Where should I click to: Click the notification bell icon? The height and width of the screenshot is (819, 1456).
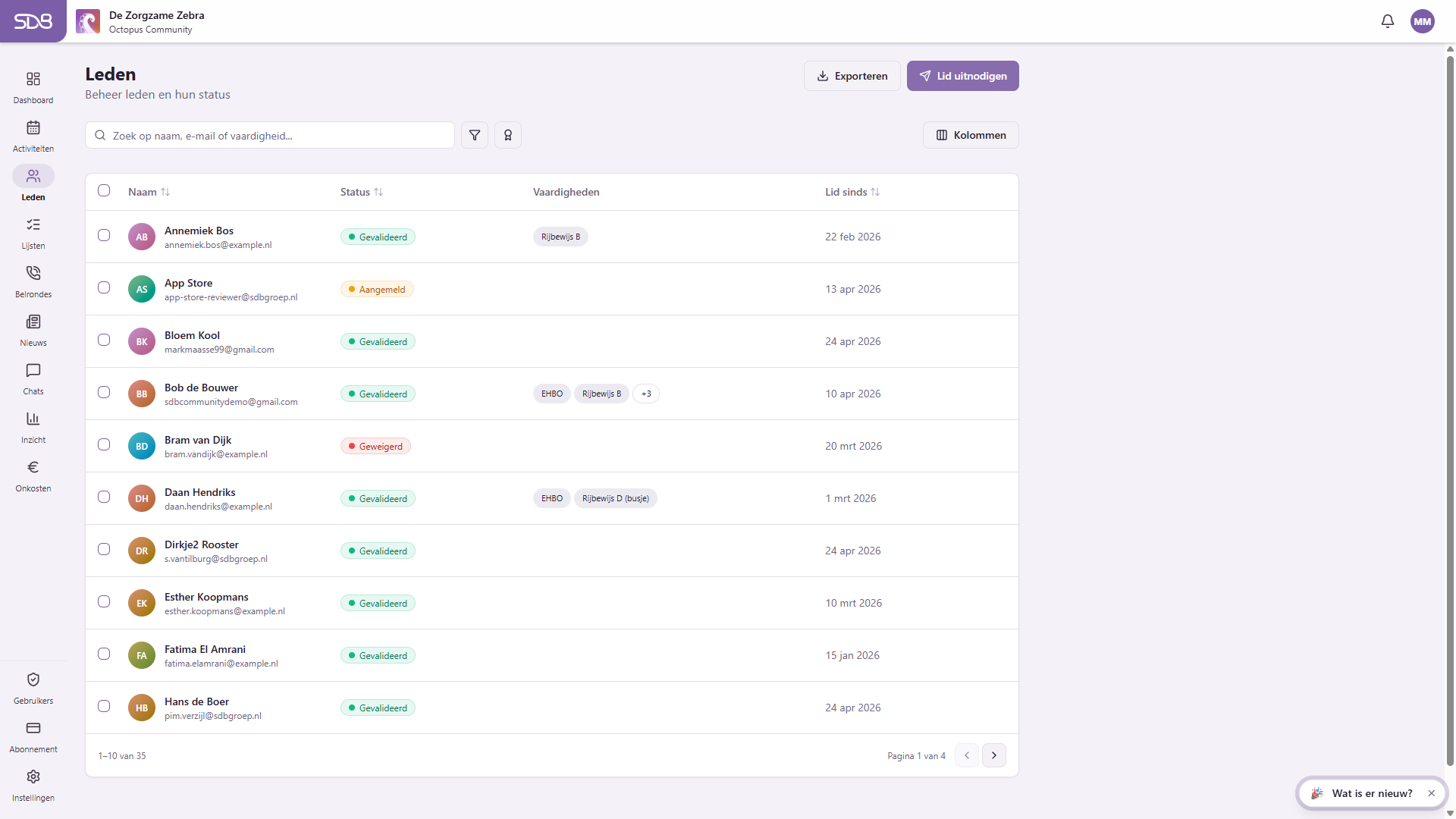[1388, 21]
